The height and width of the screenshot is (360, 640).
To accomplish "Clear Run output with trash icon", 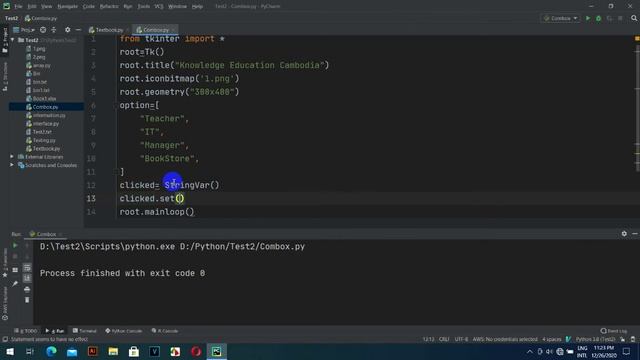I will tap(27, 300).
